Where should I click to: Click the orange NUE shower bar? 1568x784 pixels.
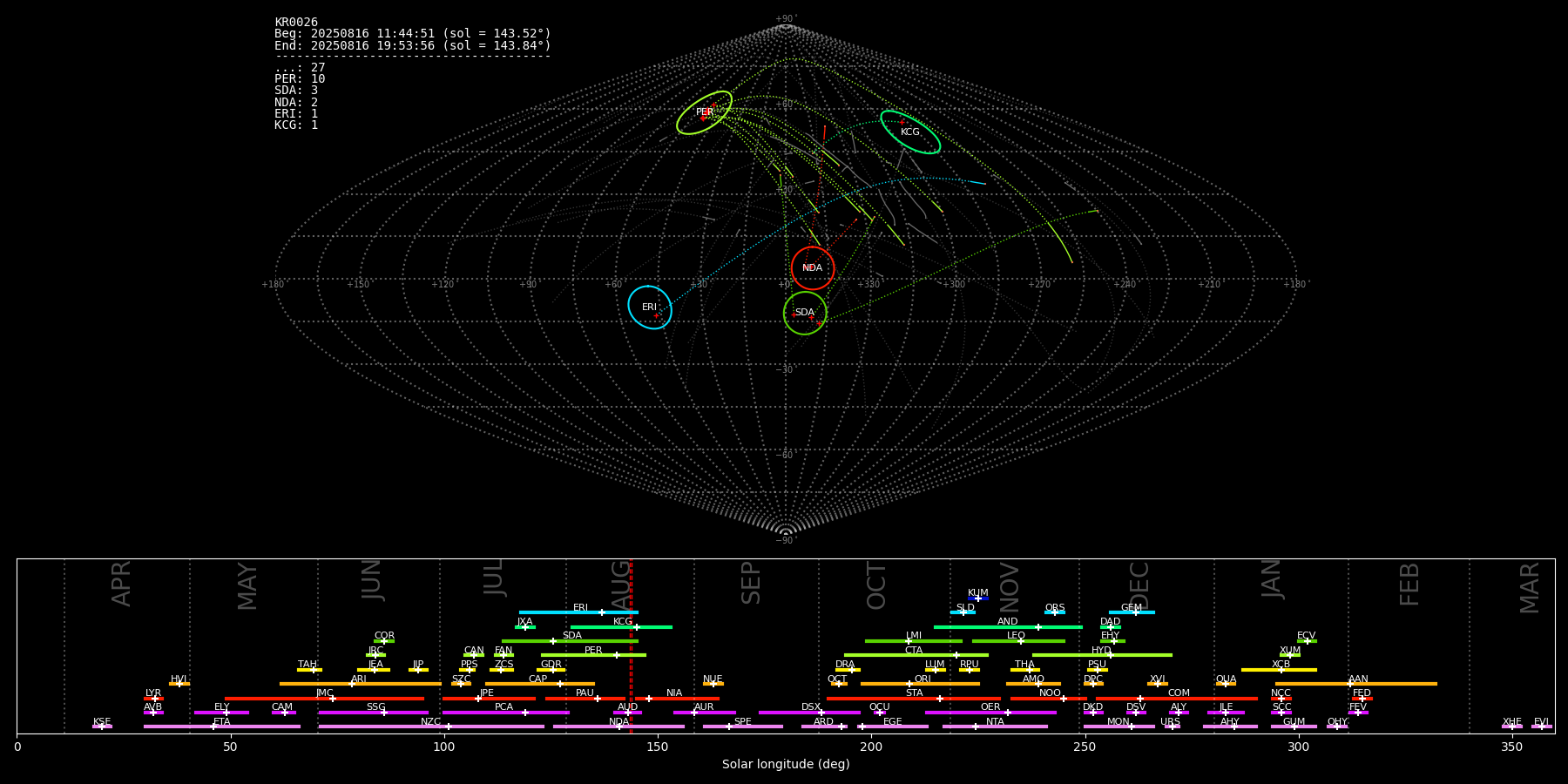(713, 684)
